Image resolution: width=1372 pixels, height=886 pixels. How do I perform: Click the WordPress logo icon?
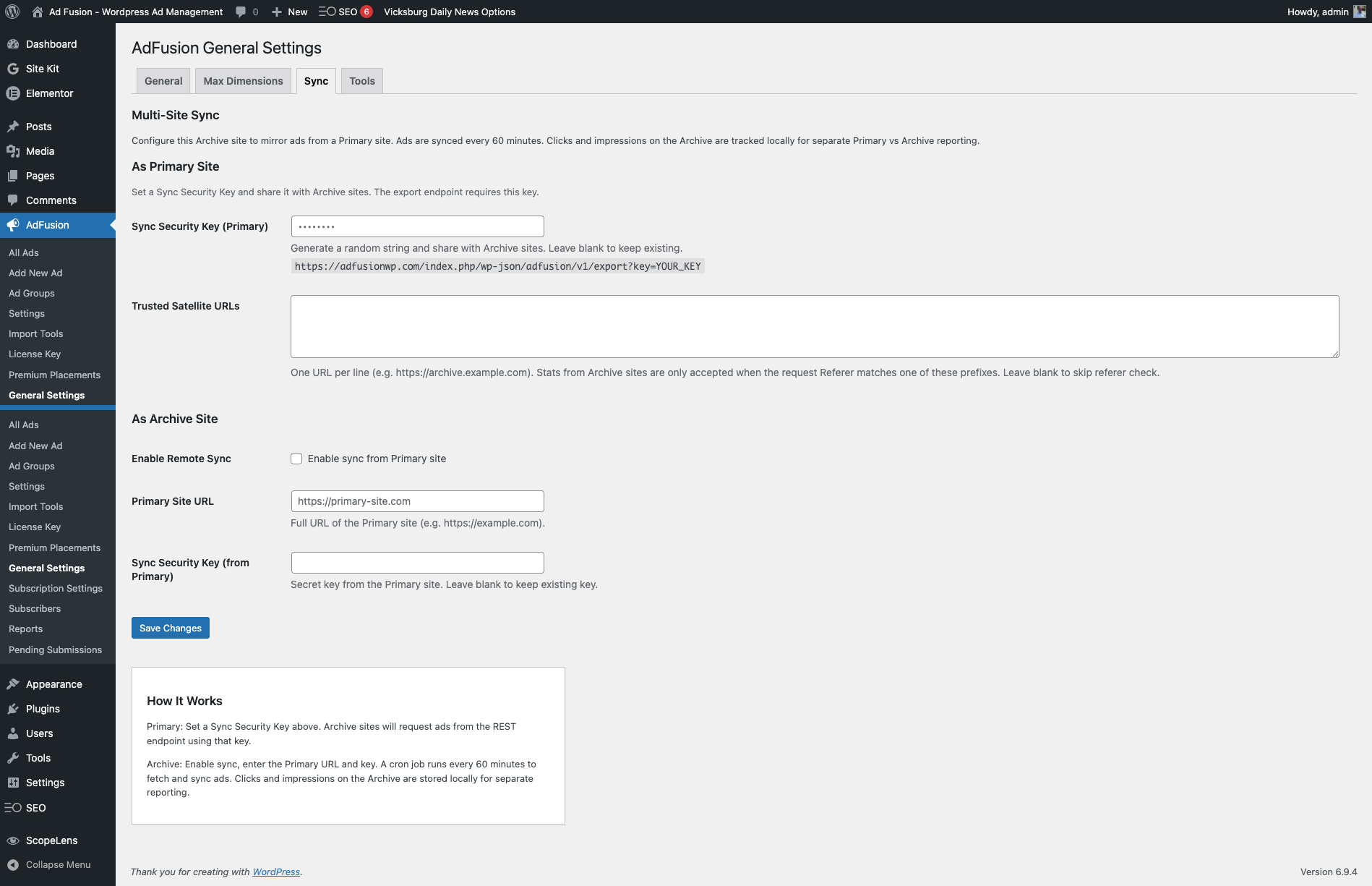coord(12,12)
